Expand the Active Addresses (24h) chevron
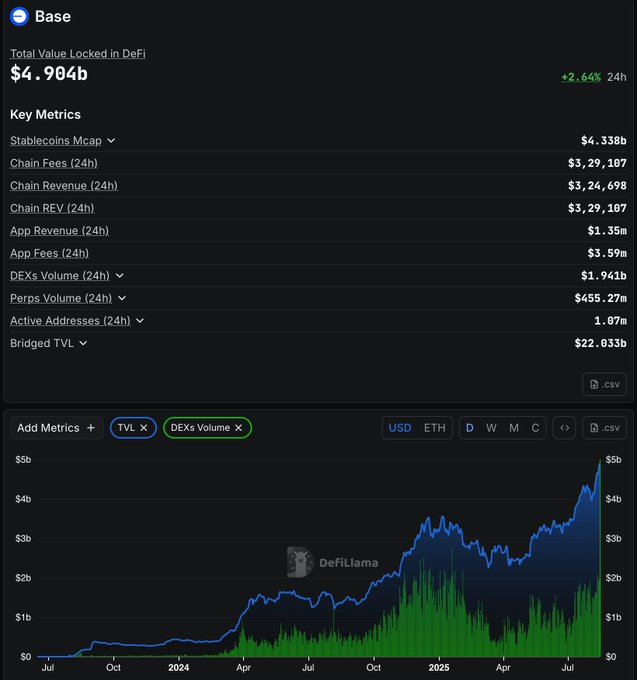 (140, 321)
